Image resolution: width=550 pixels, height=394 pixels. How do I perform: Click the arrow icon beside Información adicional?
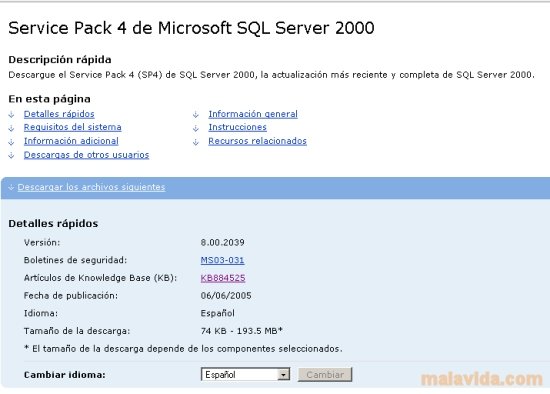[12, 142]
